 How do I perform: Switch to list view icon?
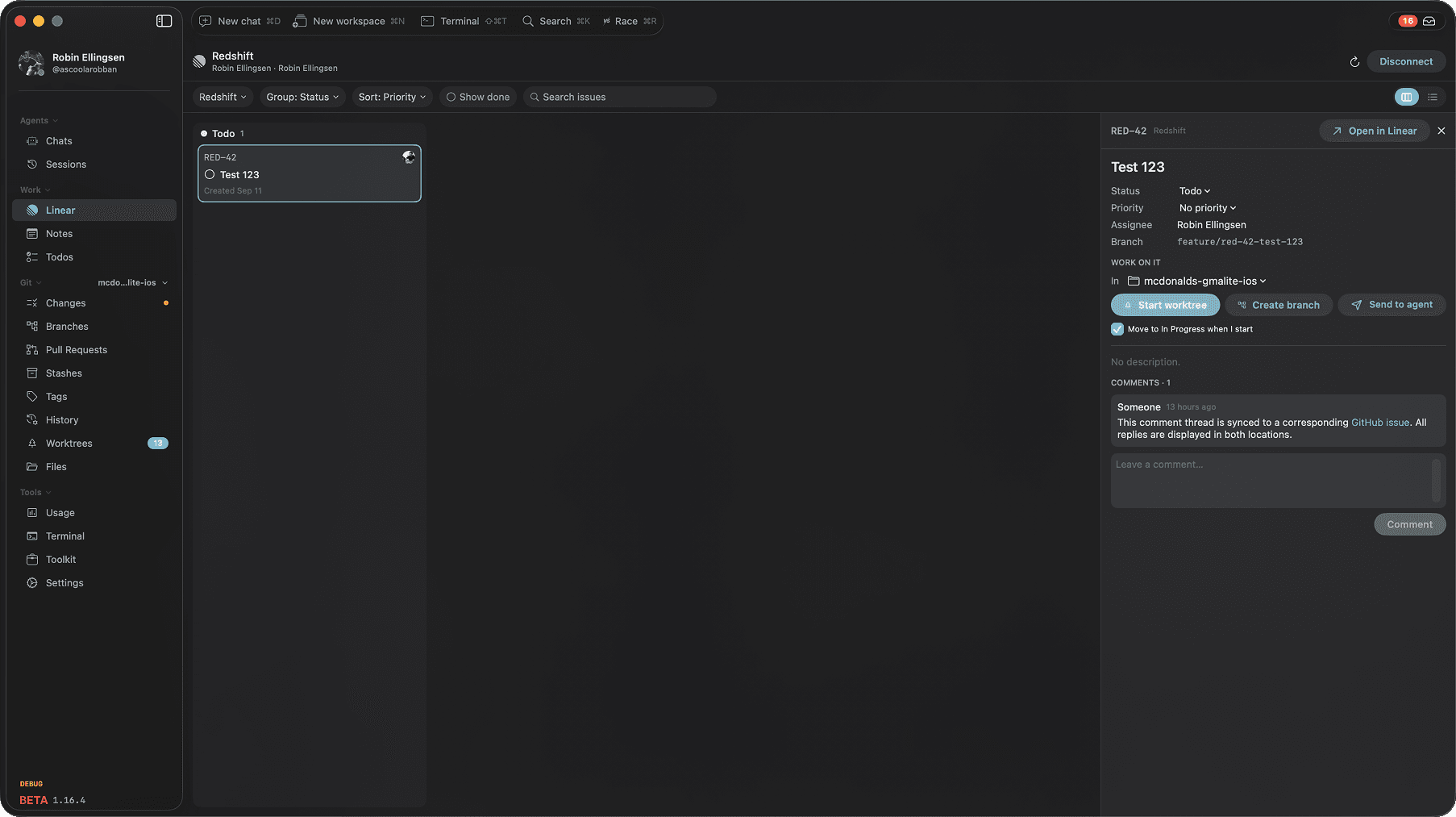tap(1433, 97)
